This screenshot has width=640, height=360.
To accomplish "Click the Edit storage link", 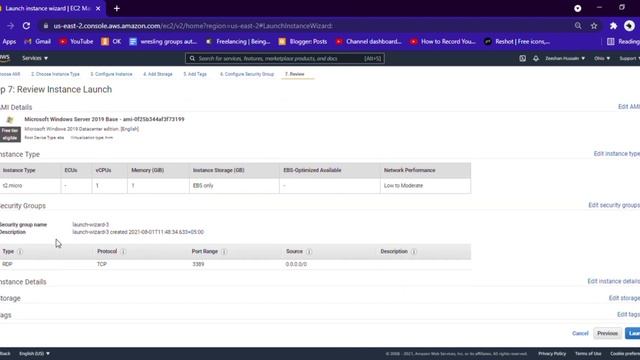I will point(624,298).
